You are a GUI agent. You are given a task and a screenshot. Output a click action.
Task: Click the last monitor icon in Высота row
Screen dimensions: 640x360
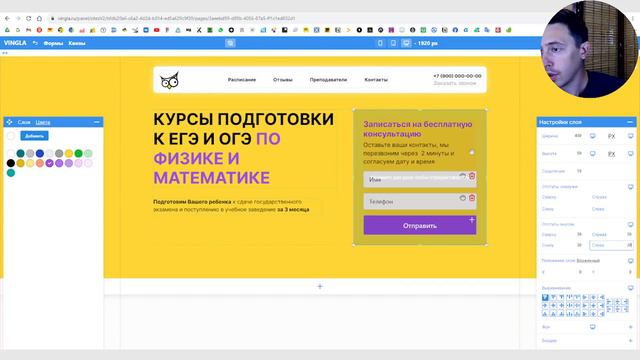(x=630, y=153)
